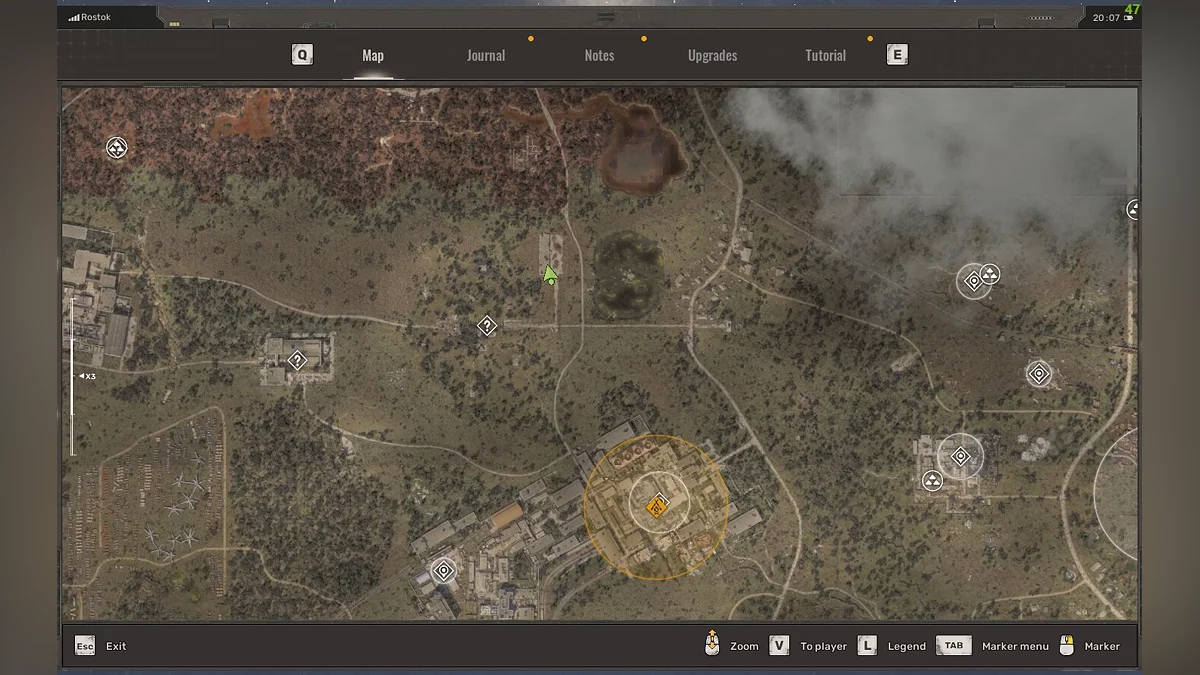The width and height of the screenshot is (1200, 675).
Task: Click the x3 zoom level indicator
Action: pos(87,376)
